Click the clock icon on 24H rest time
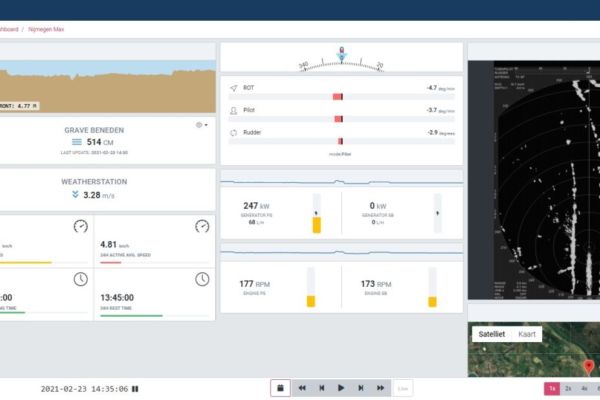Image resolution: width=600 pixels, height=400 pixels. (202, 279)
